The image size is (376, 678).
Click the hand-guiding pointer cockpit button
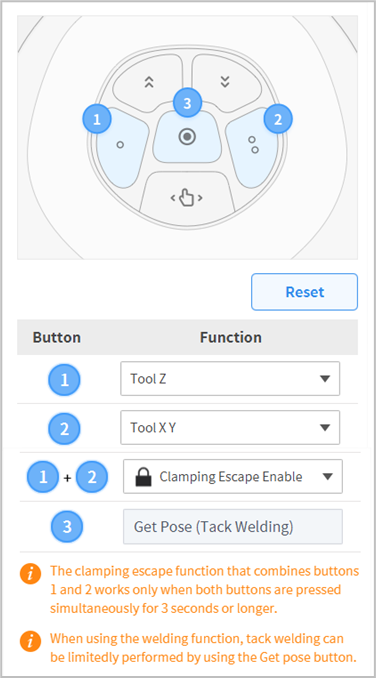187,198
